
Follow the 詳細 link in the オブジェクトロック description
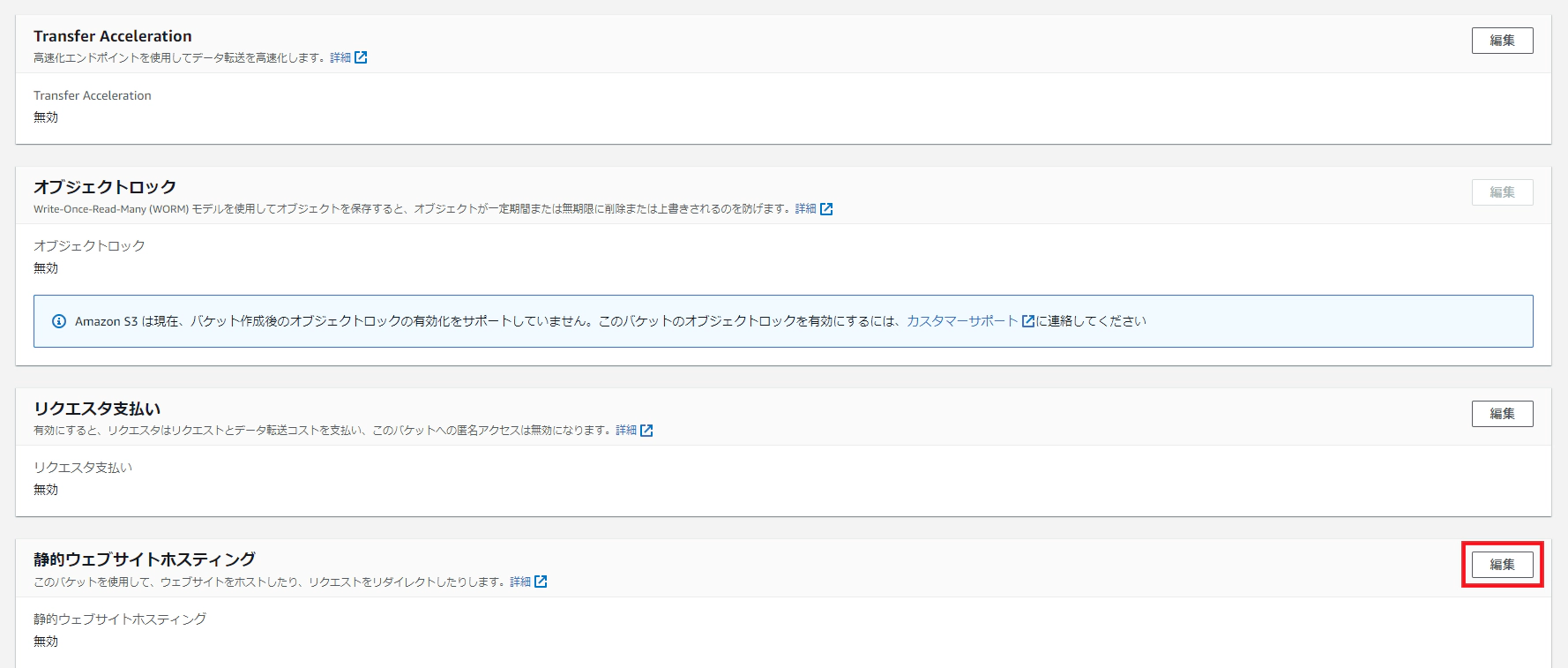tap(805, 209)
